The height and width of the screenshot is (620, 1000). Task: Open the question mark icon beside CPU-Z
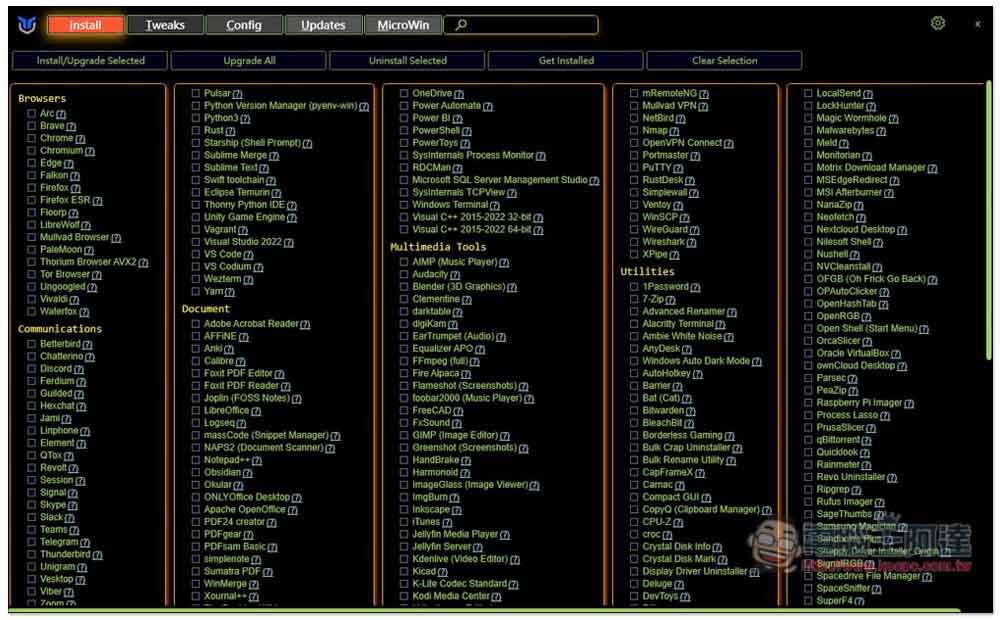(679, 523)
